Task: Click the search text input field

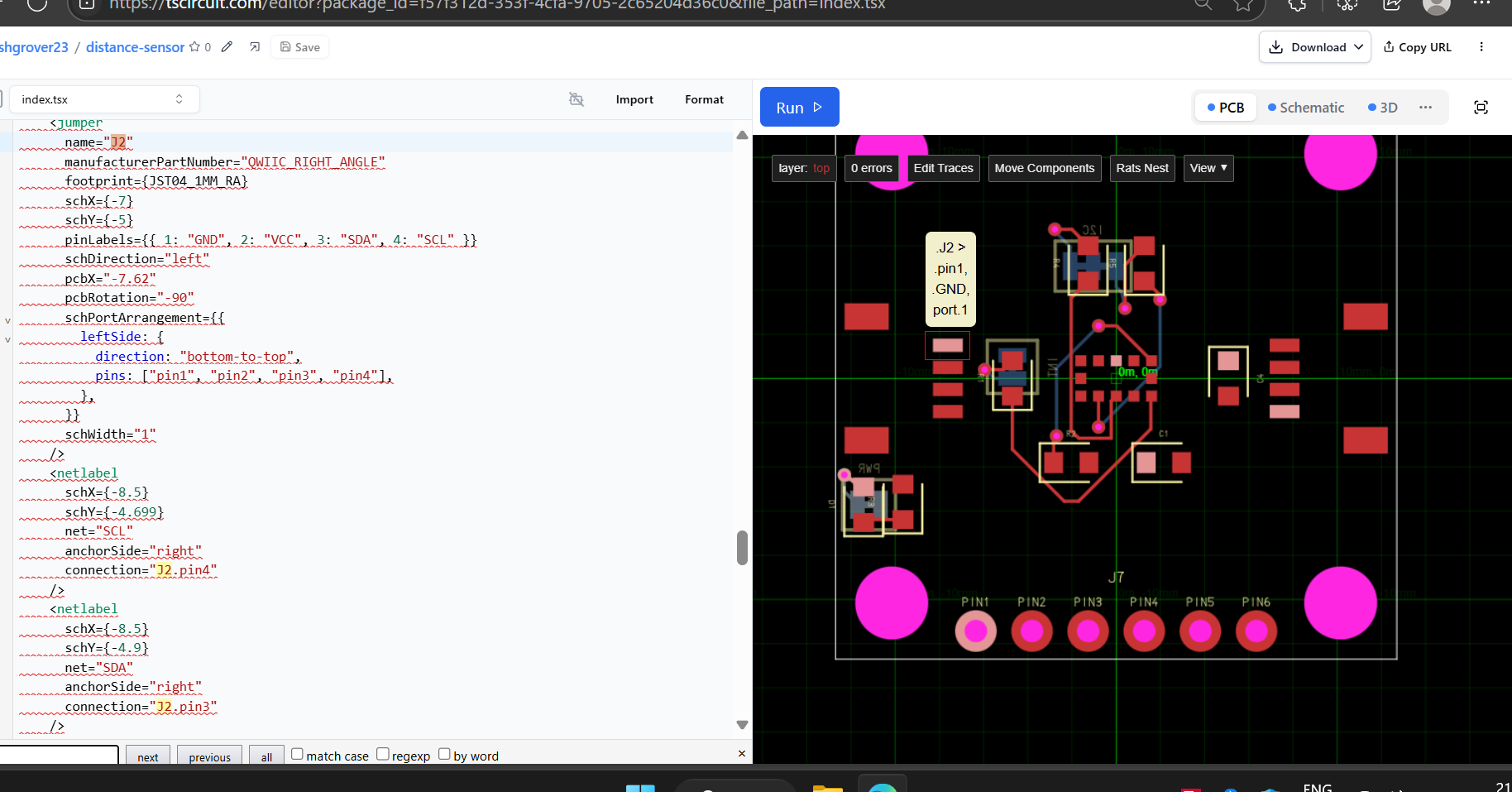Action: [58, 756]
